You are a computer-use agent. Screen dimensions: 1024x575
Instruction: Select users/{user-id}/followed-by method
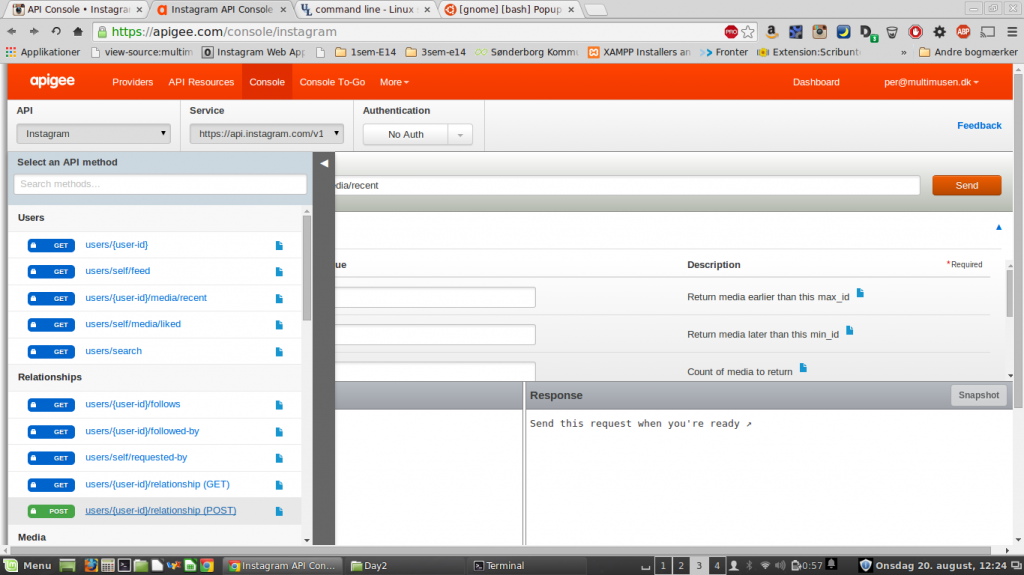pos(142,431)
